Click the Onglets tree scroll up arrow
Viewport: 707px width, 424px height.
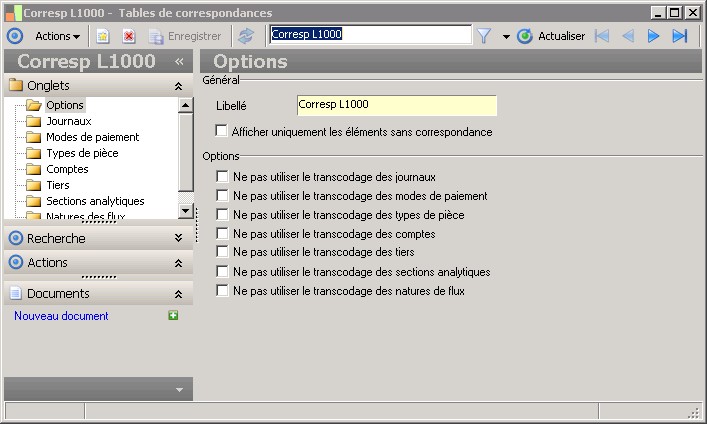tap(185, 105)
